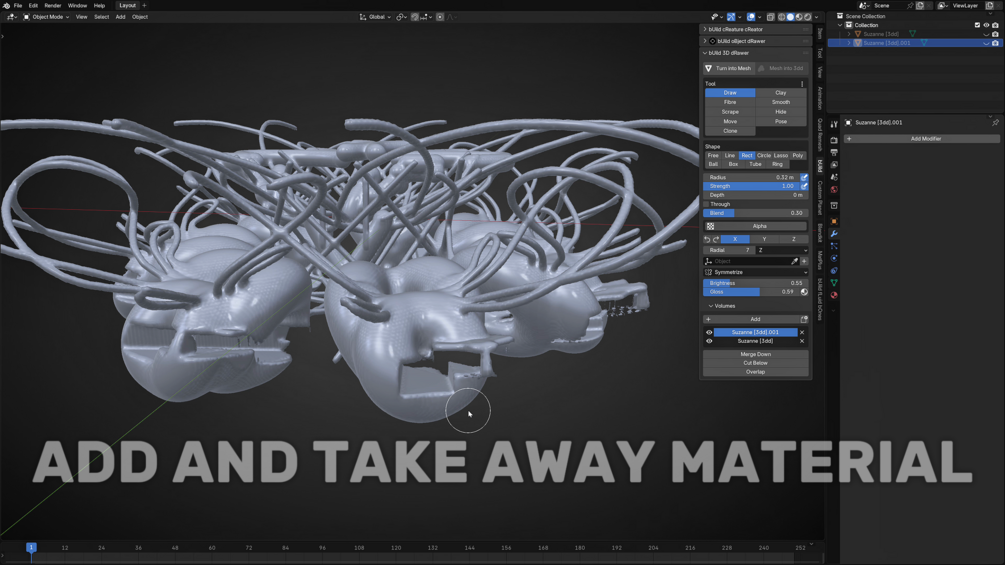Image resolution: width=1005 pixels, height=565 pixels.
Task: Switch to the Layout workspace tab
Action: tap(128, 5)
